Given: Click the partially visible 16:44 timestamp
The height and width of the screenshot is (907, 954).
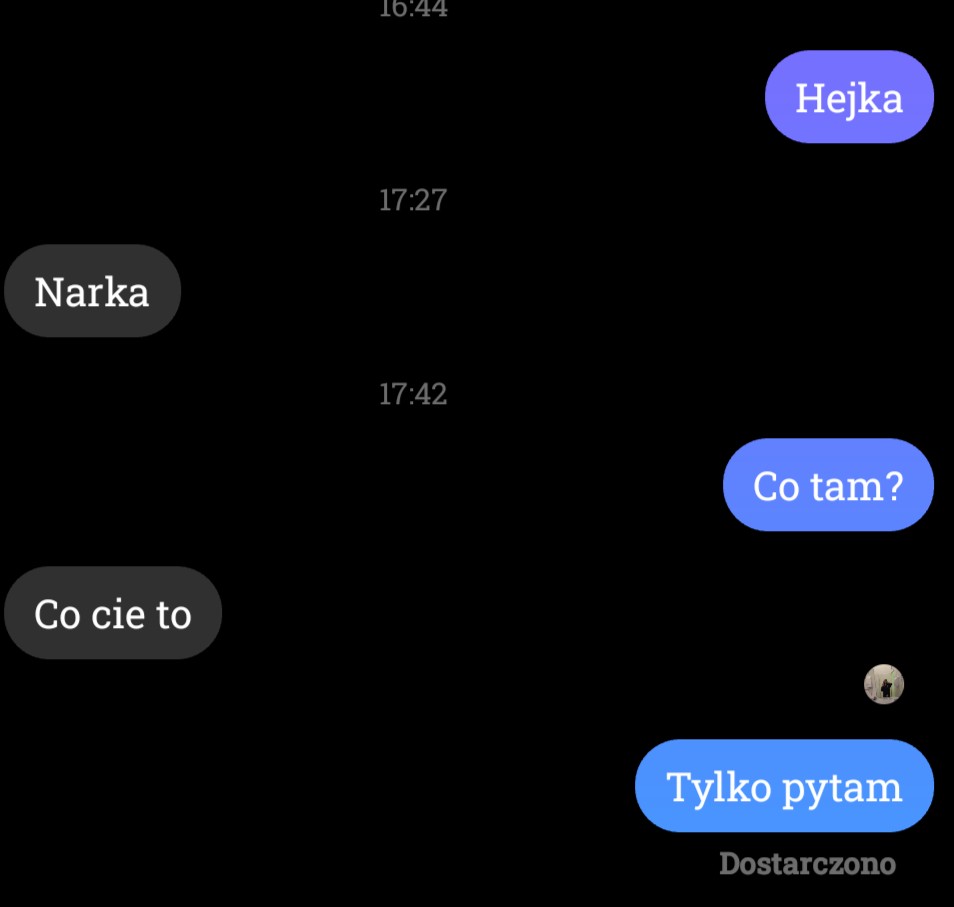Looking at the screenshot, I should pyautogui.click(x=413, y=9).
